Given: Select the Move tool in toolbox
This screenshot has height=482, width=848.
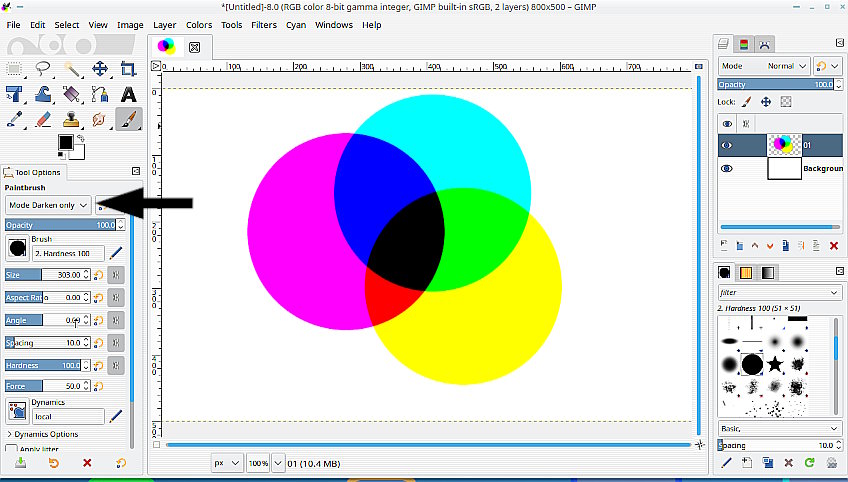Looking at the screenshot, I should click(x=100, y=69).
